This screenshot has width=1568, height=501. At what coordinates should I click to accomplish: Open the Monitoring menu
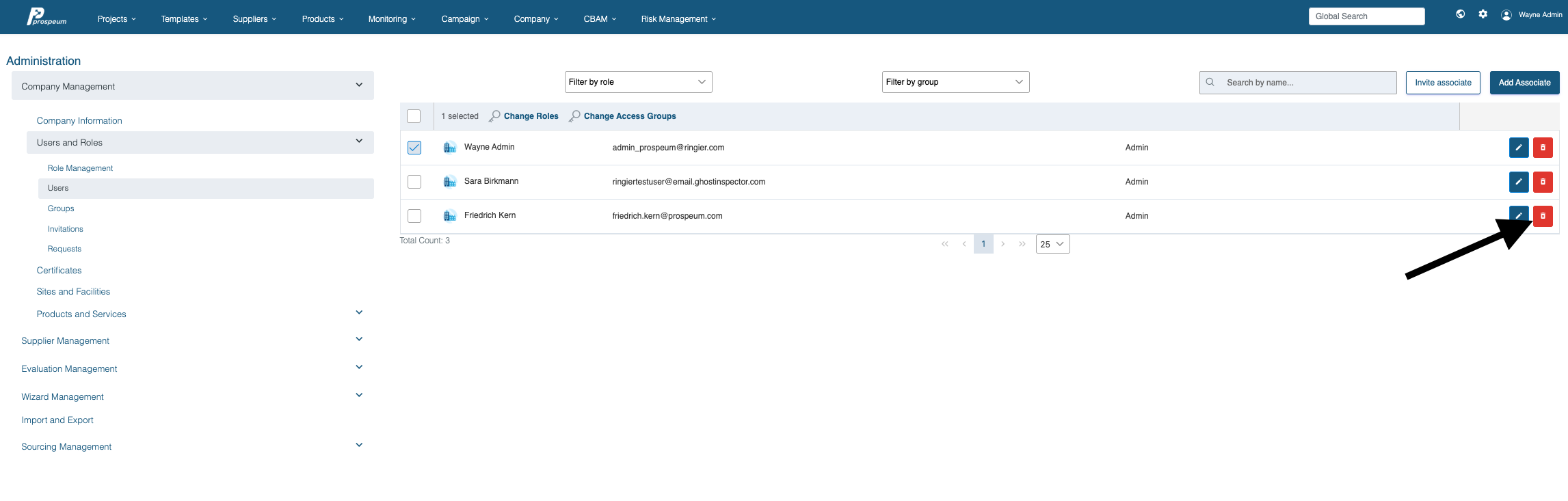tap(392, 19)
